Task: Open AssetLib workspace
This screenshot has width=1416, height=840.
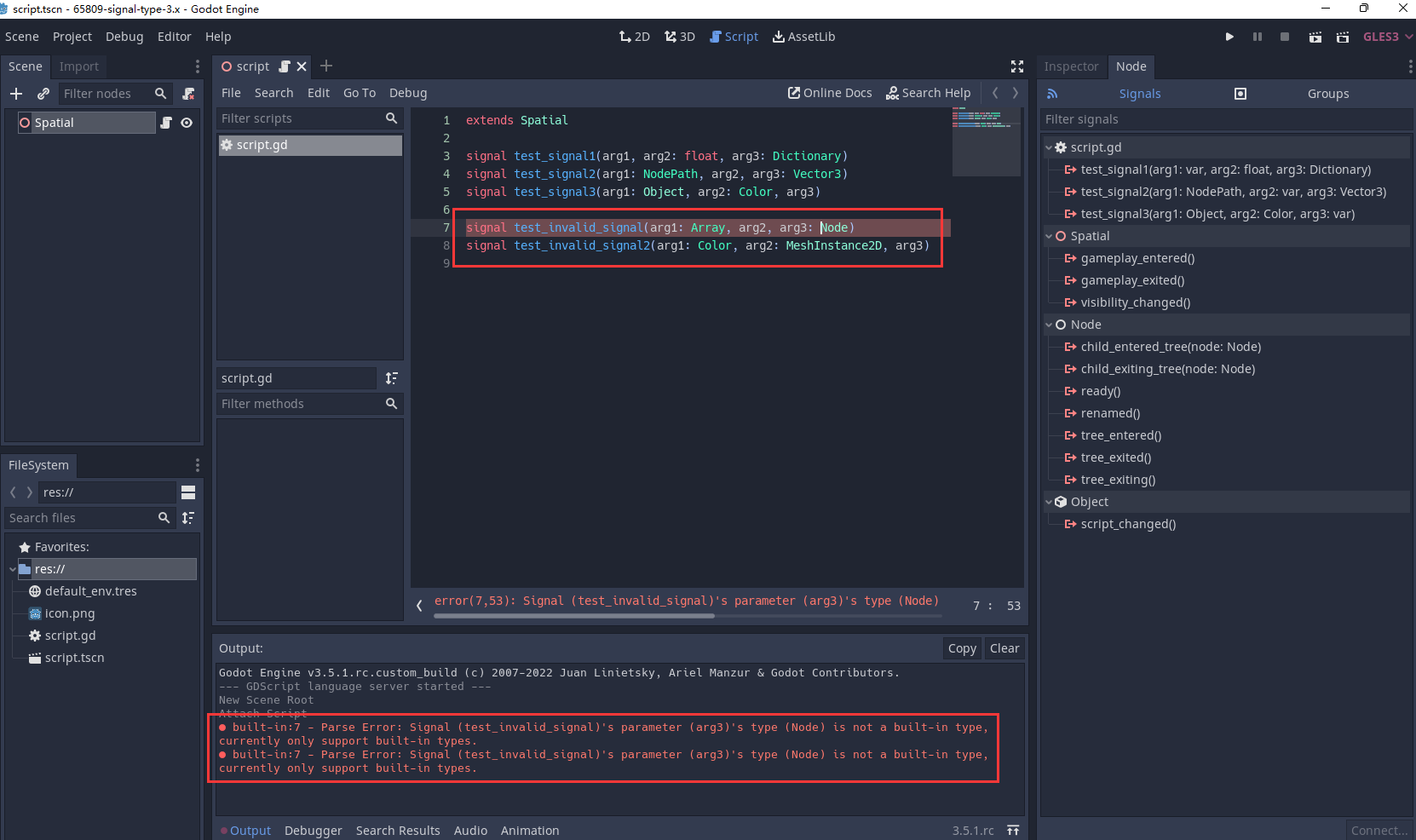Action: coord(803,37)
